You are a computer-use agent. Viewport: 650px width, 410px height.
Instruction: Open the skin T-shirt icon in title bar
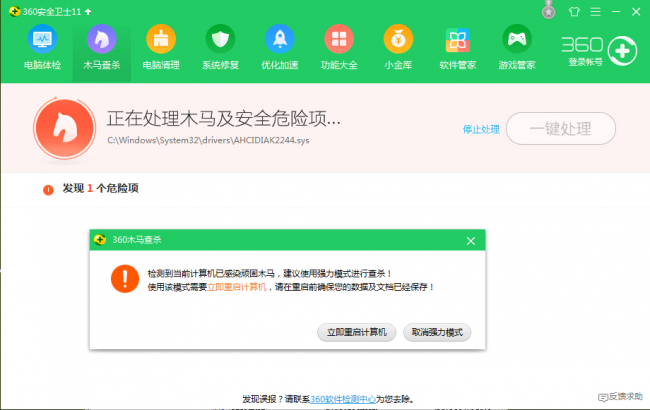point(574,12)
